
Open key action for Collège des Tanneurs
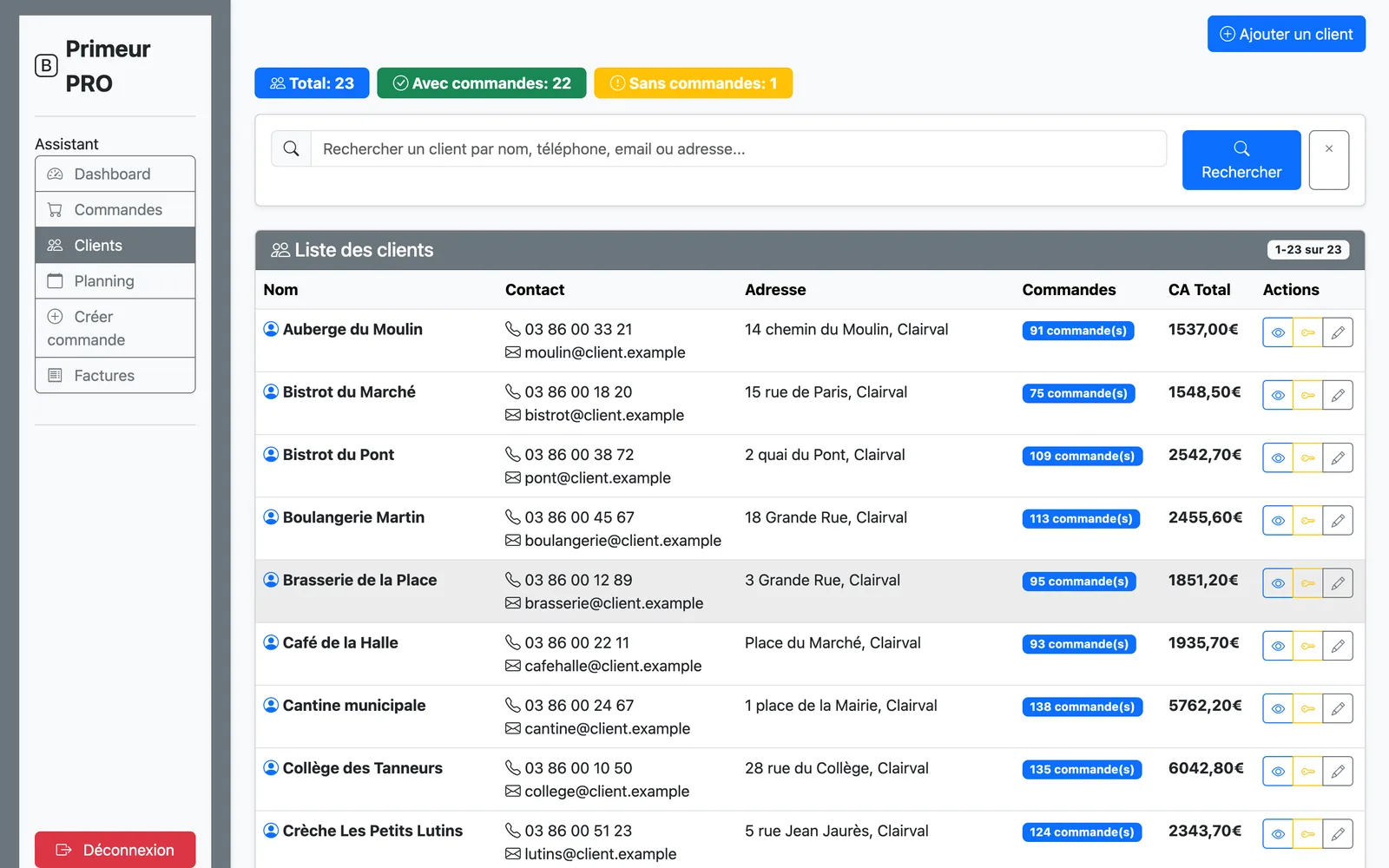click(1307, 771)
